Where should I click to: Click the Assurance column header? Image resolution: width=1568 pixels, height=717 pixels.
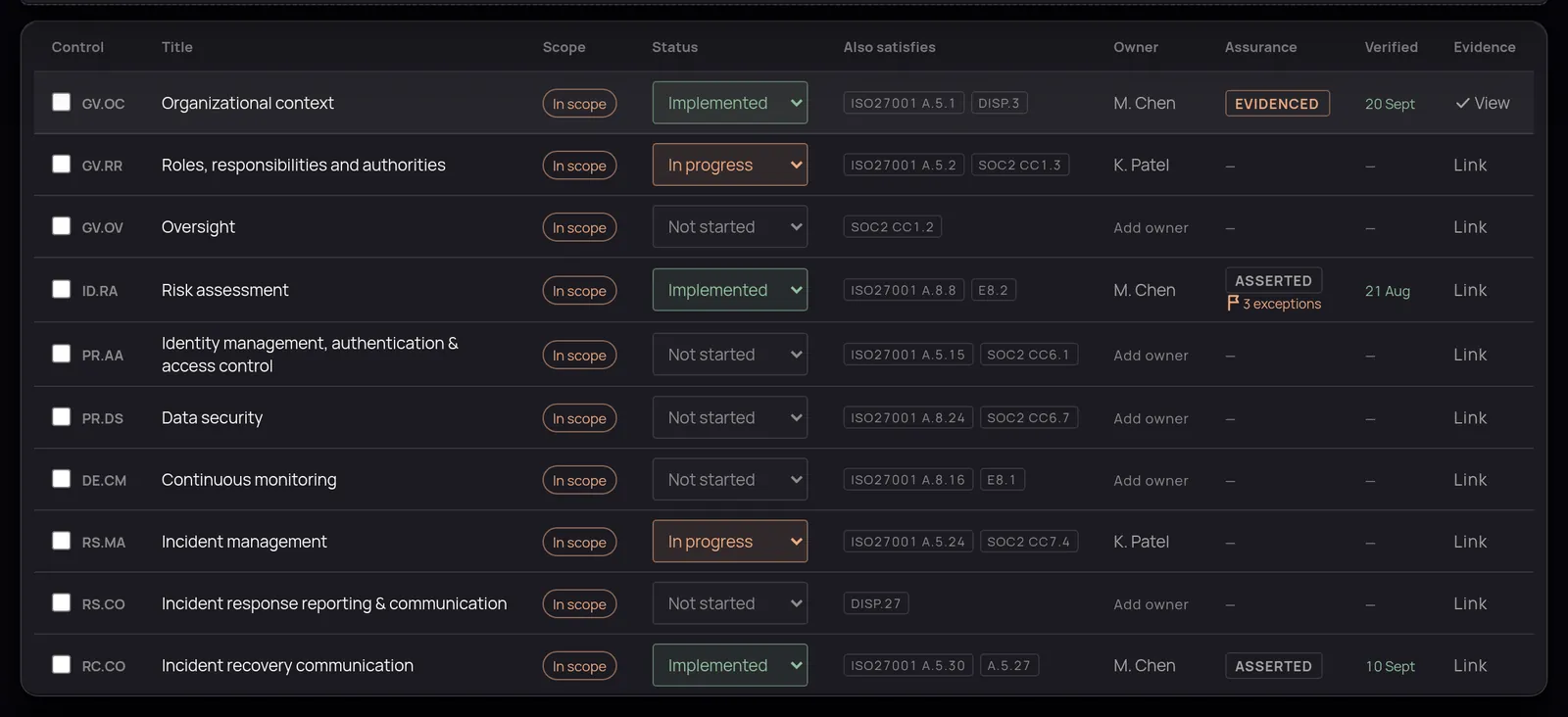(1260, 47)
